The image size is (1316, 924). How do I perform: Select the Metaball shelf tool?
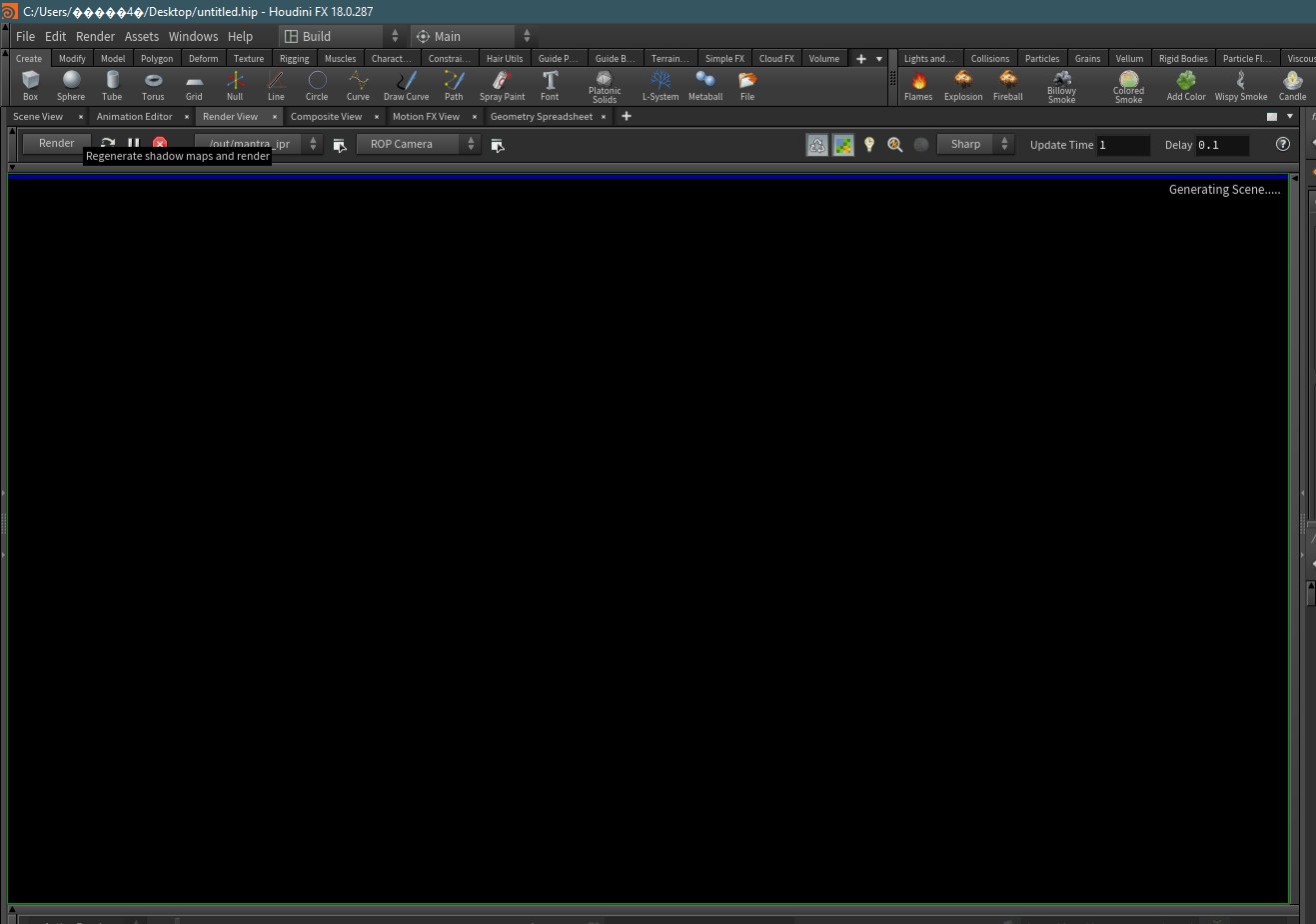click(705, 85)
